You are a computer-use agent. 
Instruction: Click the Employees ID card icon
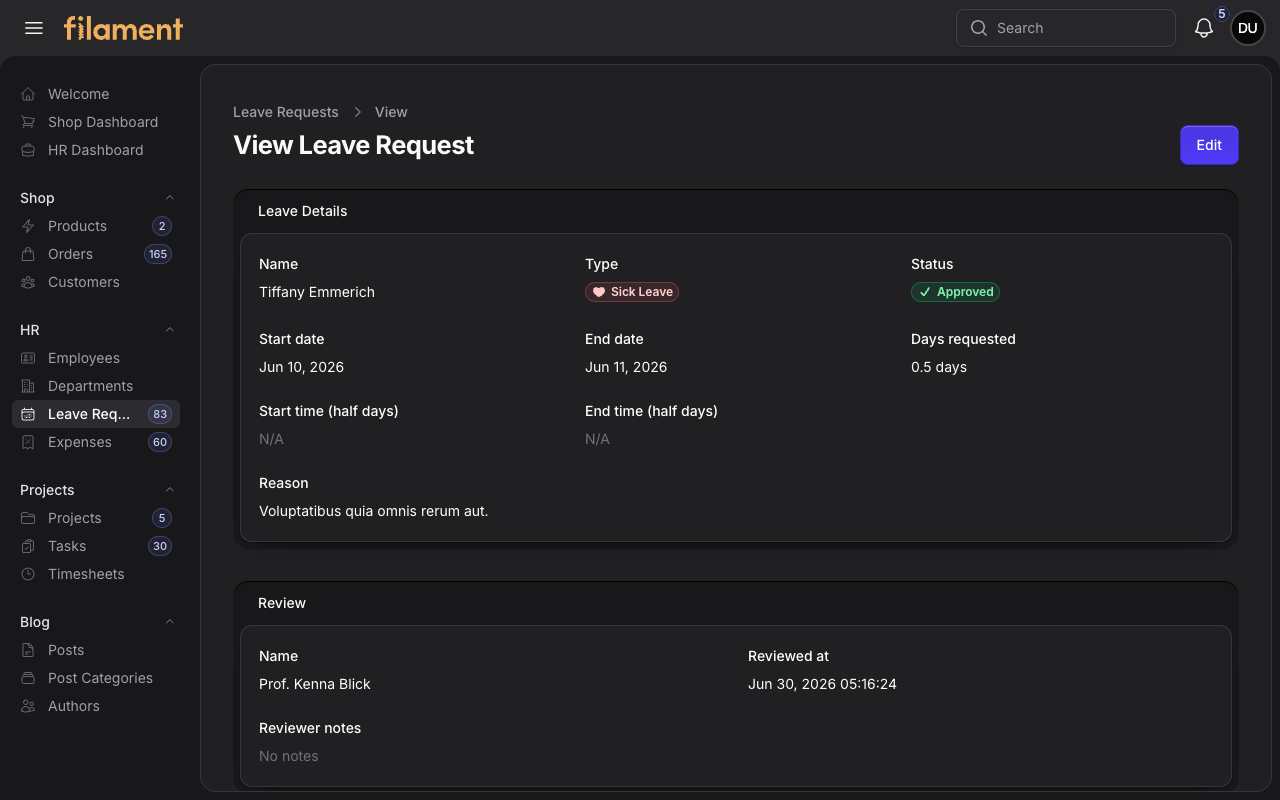click(x=28, y=358)
